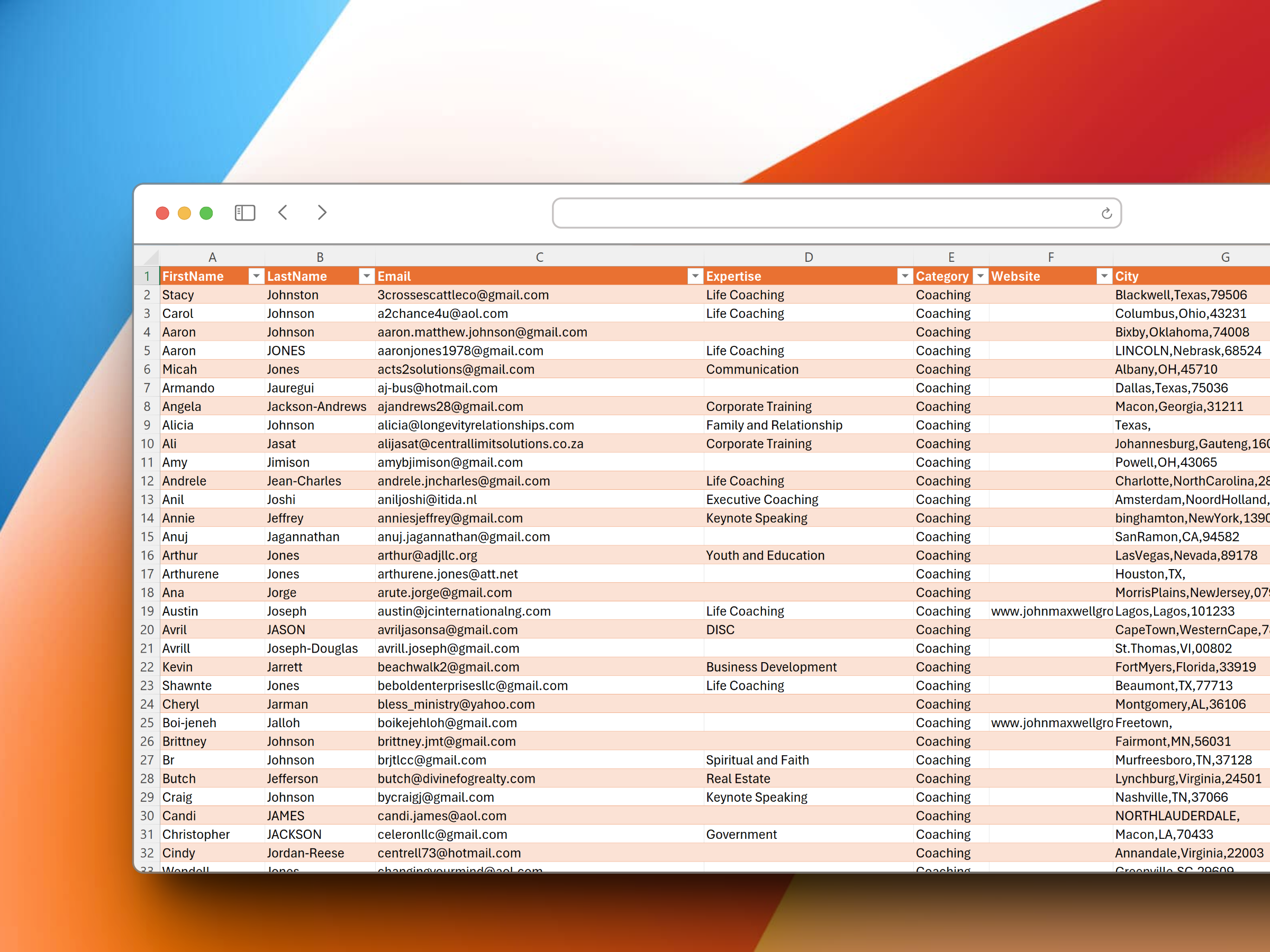Select column C header
Viewport: 1270px width, 952px height.
[539, 257]
